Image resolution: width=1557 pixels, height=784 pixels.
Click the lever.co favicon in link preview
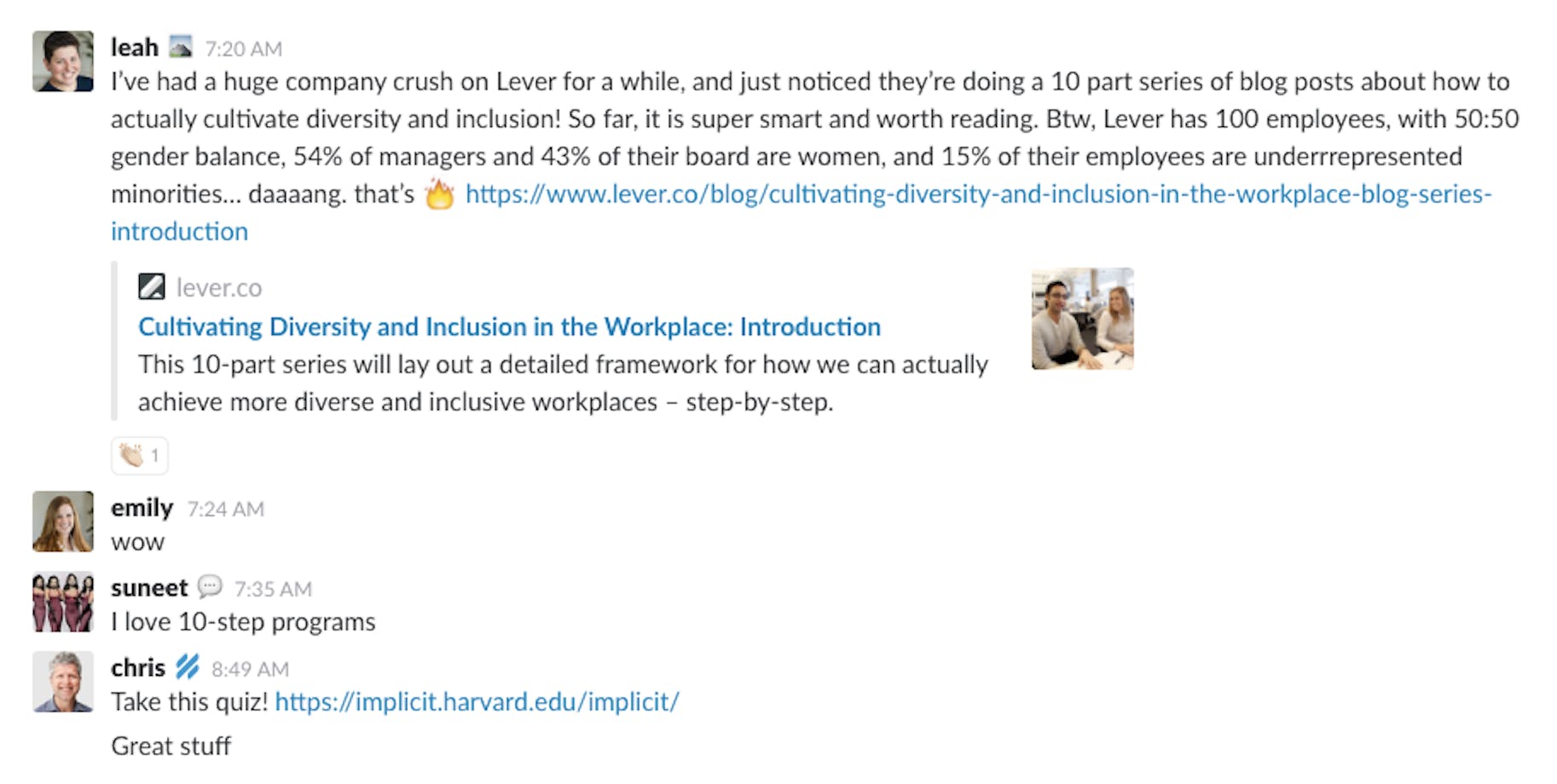(152, 286)
